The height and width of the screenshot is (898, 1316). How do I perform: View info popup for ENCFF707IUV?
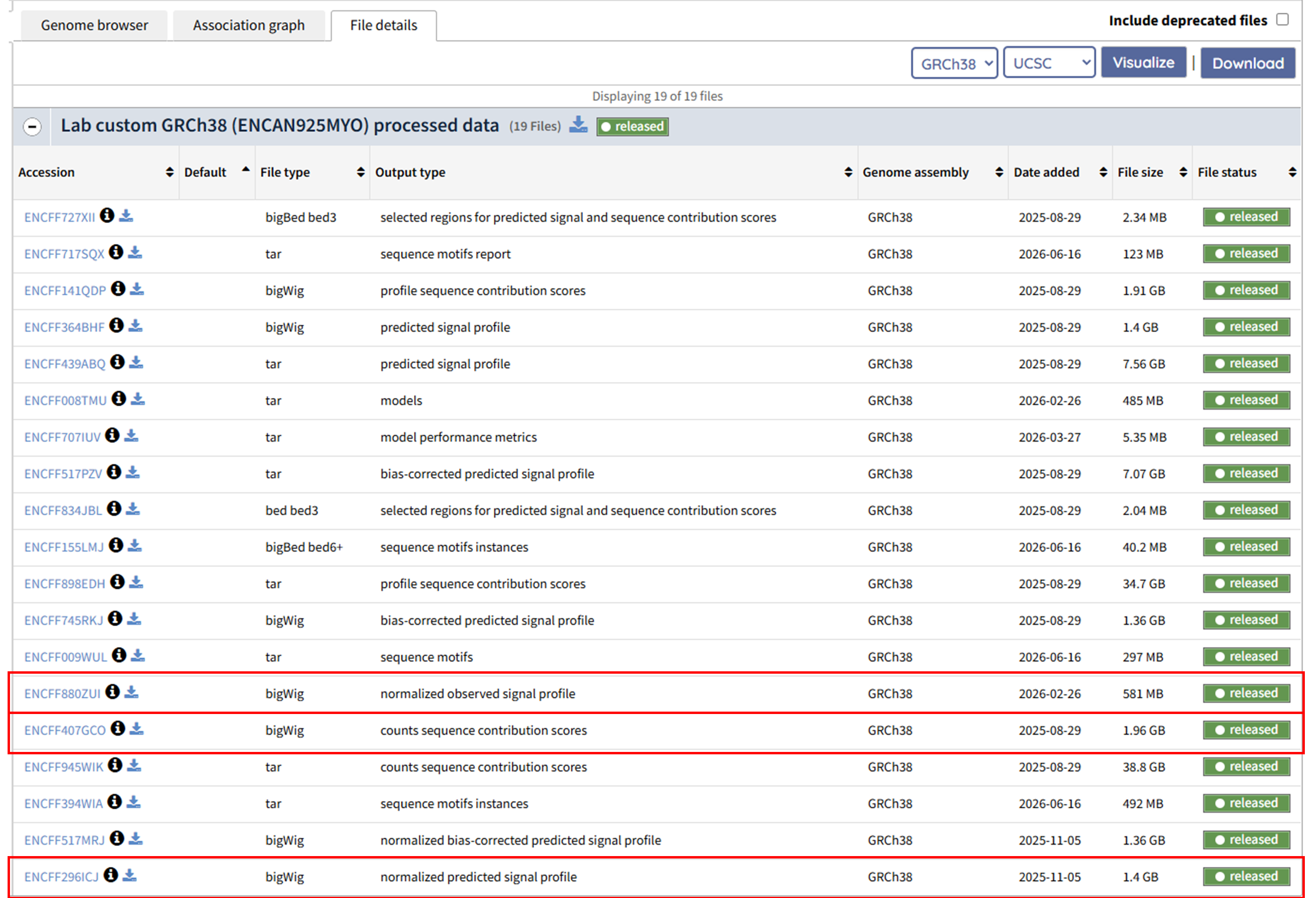tap(112, 436)
